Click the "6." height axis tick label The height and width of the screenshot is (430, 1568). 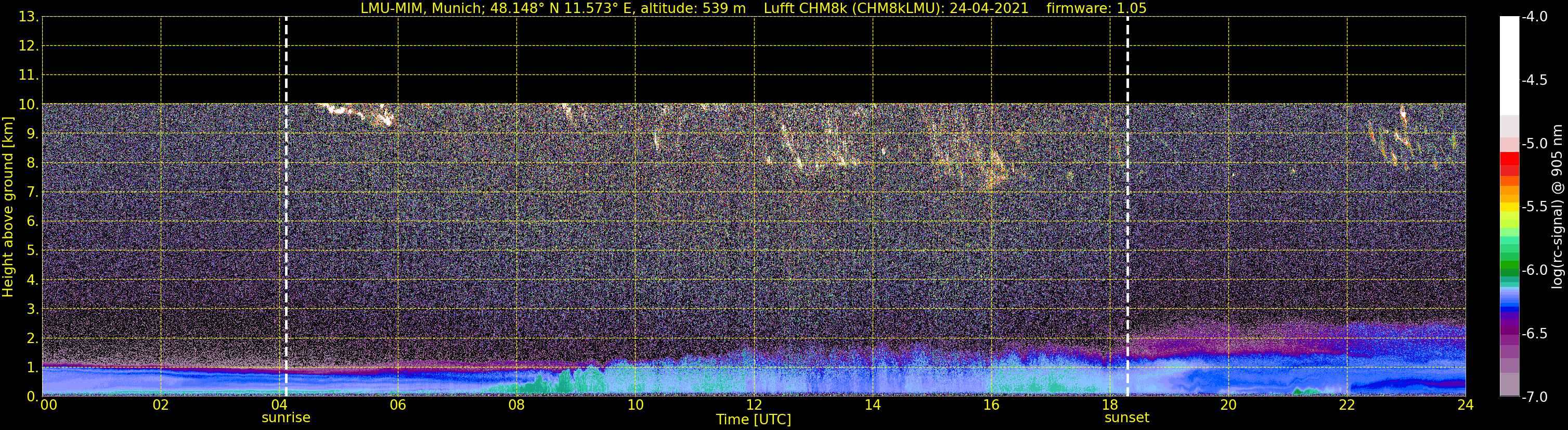click(32, 221)
